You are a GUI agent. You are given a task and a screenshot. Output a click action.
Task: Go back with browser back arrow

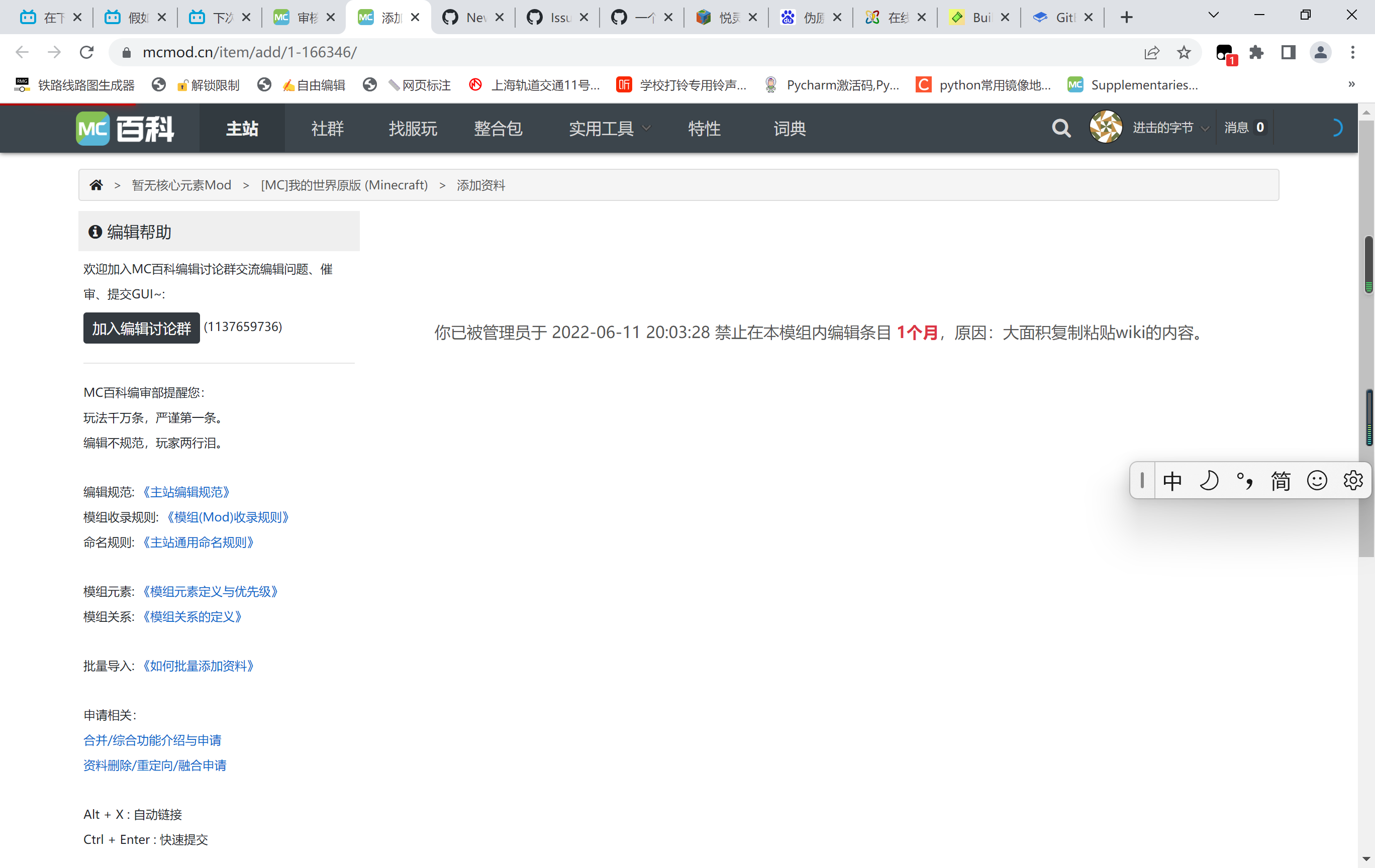pos(22,53)
